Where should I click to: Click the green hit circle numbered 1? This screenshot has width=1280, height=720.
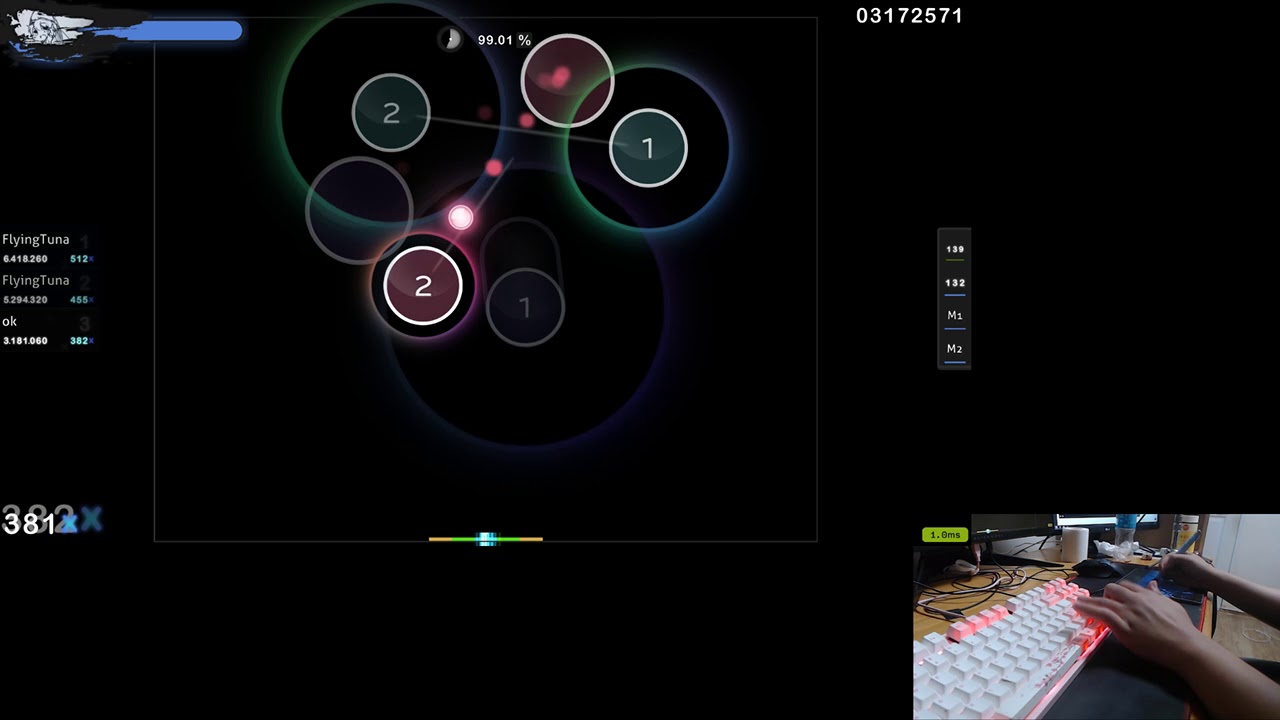point(648,148)
